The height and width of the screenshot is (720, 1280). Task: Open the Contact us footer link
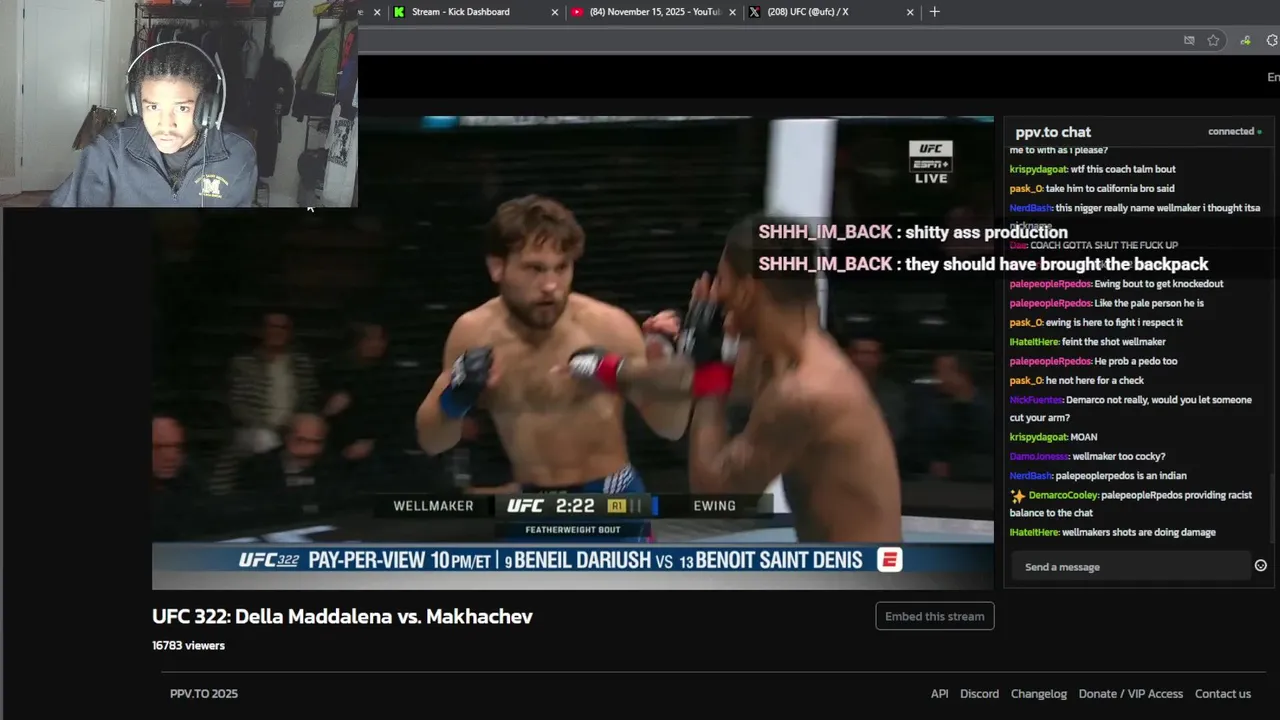tap(1223, 694)
